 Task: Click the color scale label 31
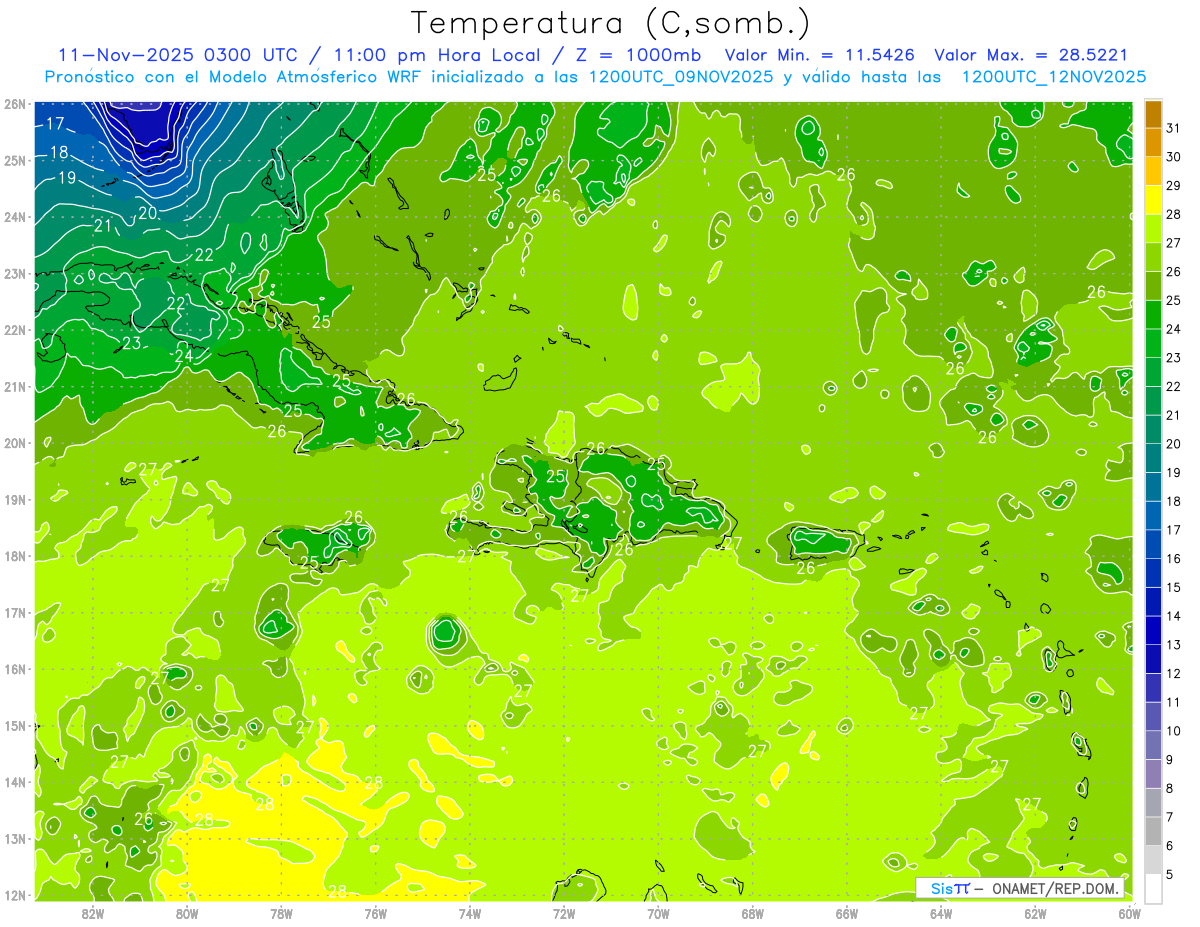tap(1173, 128)
